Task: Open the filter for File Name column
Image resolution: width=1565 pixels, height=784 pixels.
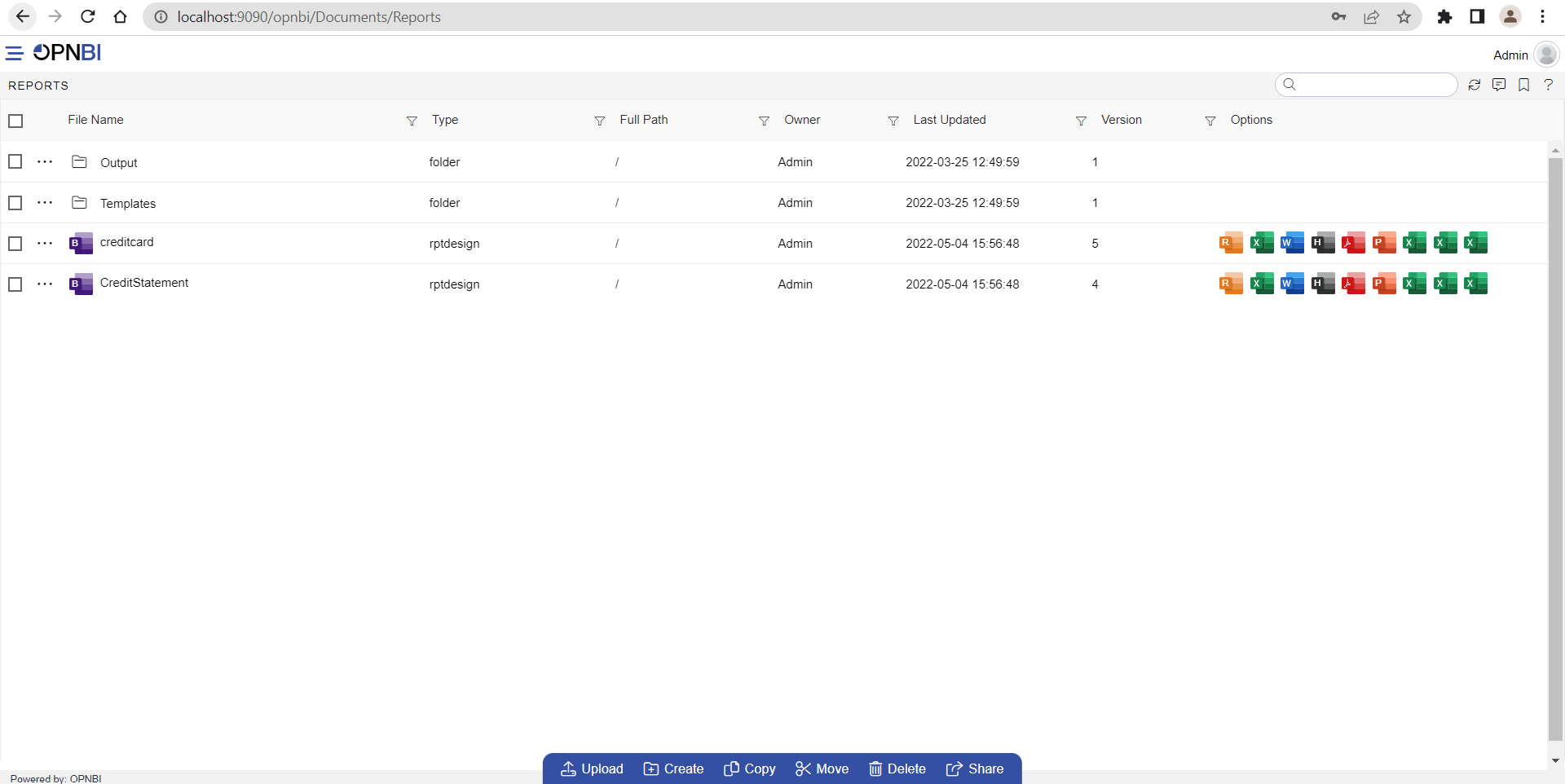Action: [412, 121]
